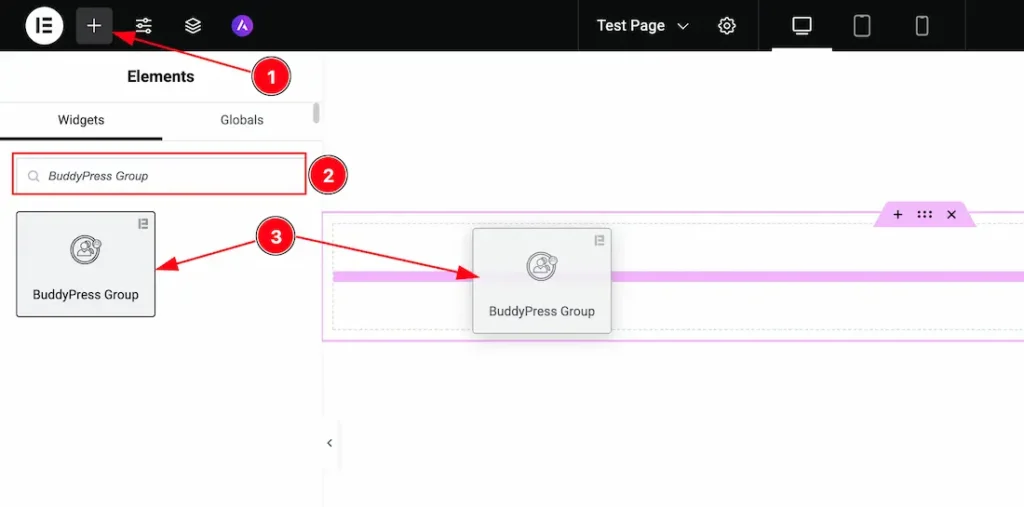Open the Test Page document dropdown
Viewport: 1024px width, 507px height.
[643, 25]
